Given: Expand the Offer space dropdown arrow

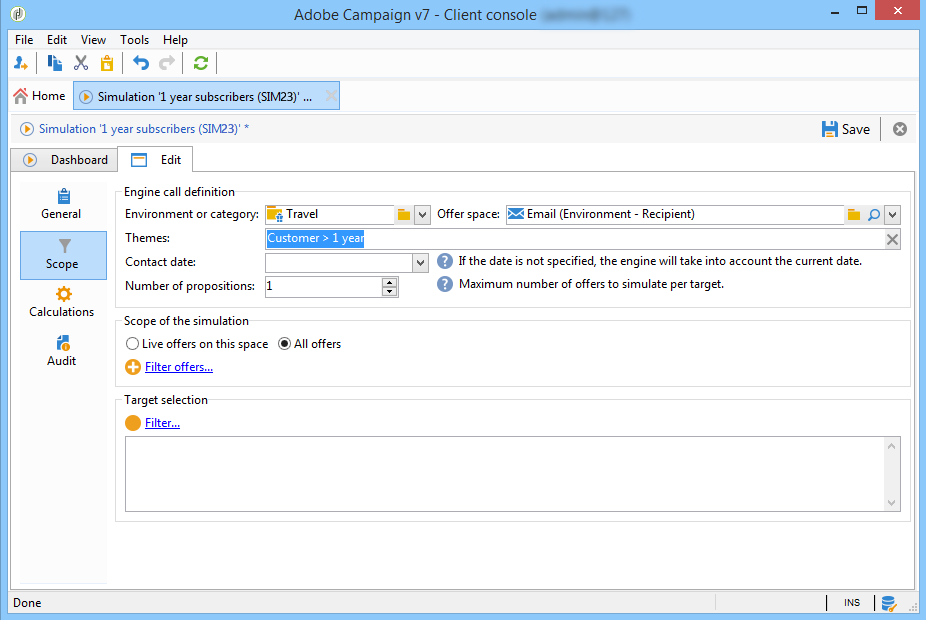Looking at the screenshot, I should [x=893, y=215].
